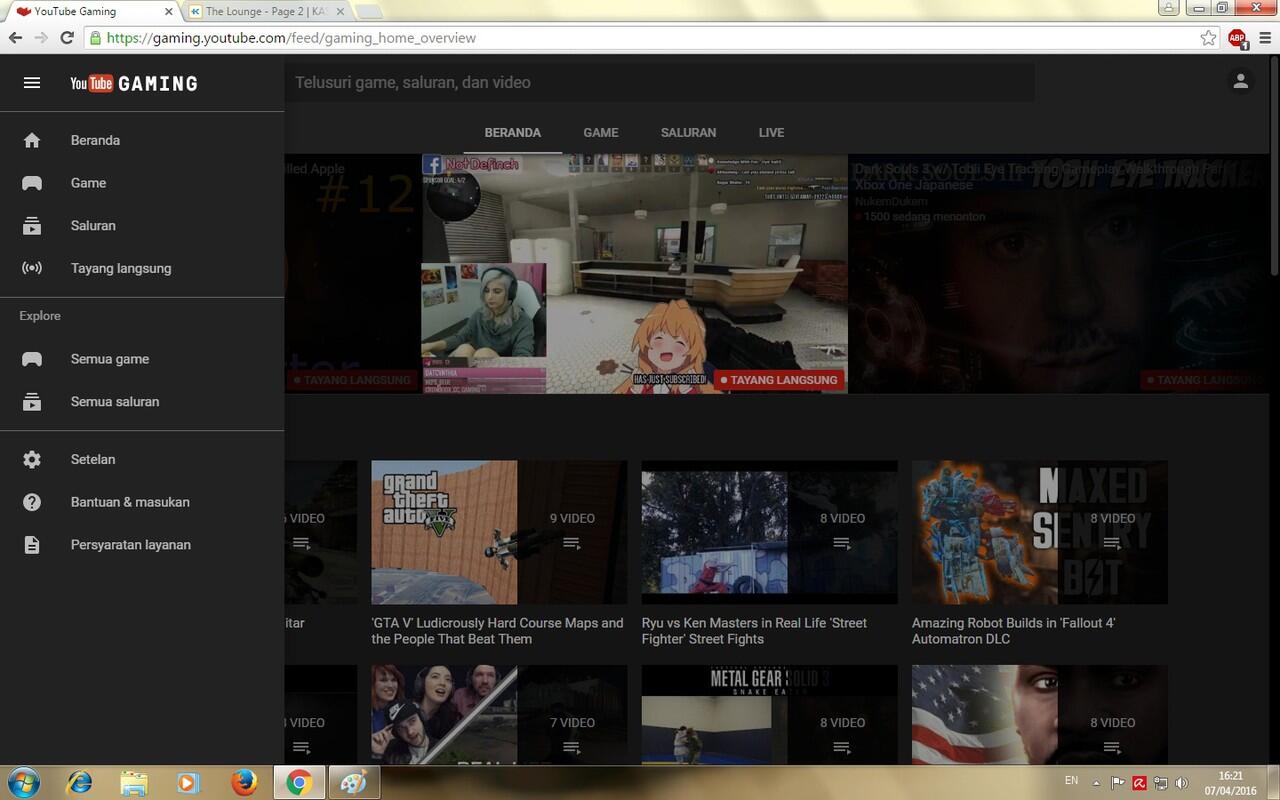Open the Adblock Plus extension icon

[x=1237, y=38]
